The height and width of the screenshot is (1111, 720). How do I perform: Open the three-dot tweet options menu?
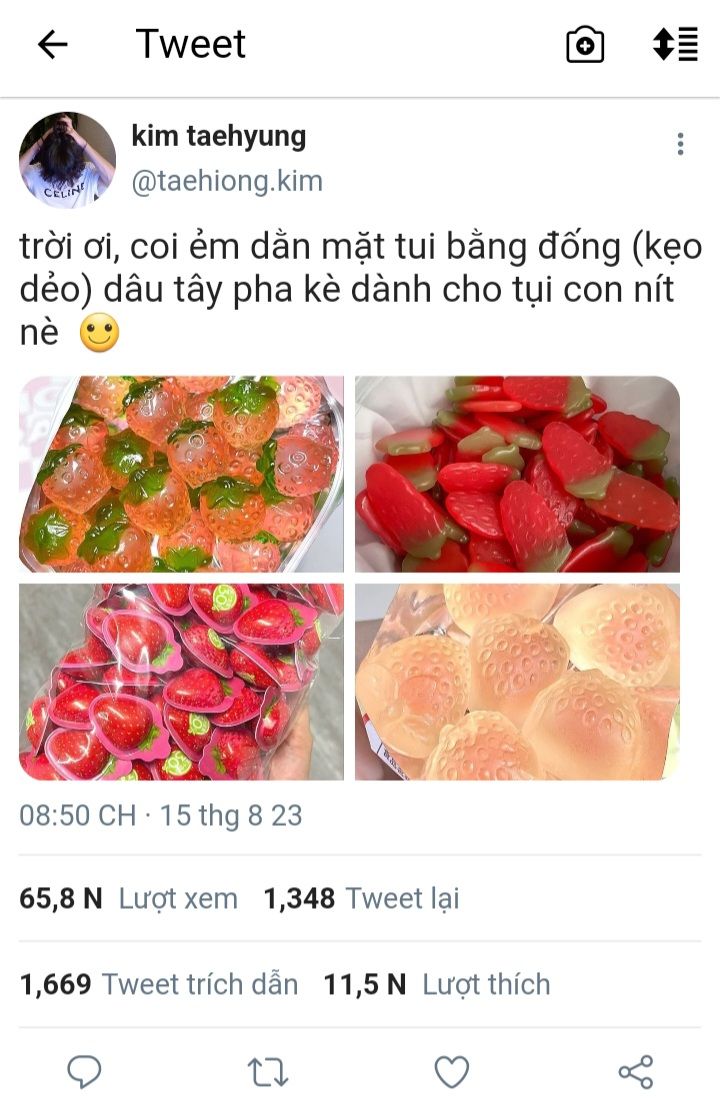tap(680, 144)
